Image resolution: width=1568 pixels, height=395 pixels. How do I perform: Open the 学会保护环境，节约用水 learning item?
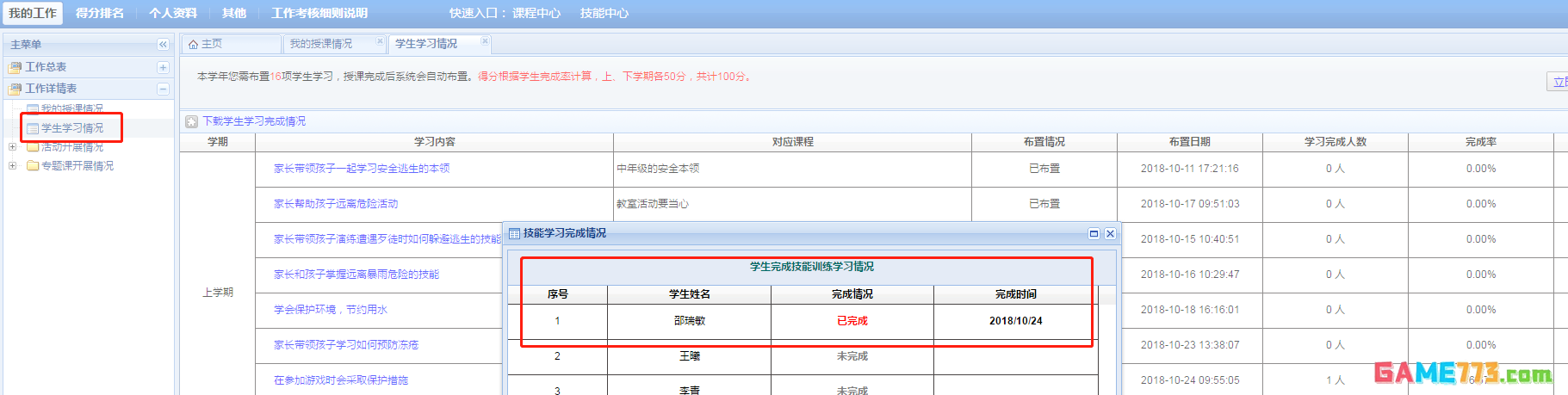click(331, 310)
